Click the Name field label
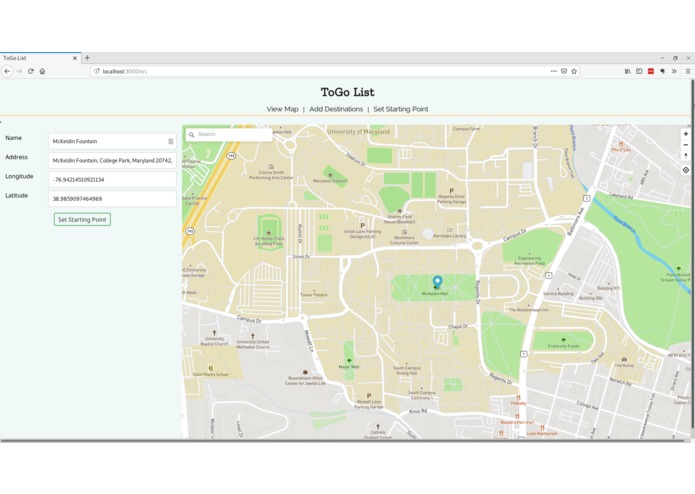The width and height of the screenshot is (695, 494). [13, 138]
